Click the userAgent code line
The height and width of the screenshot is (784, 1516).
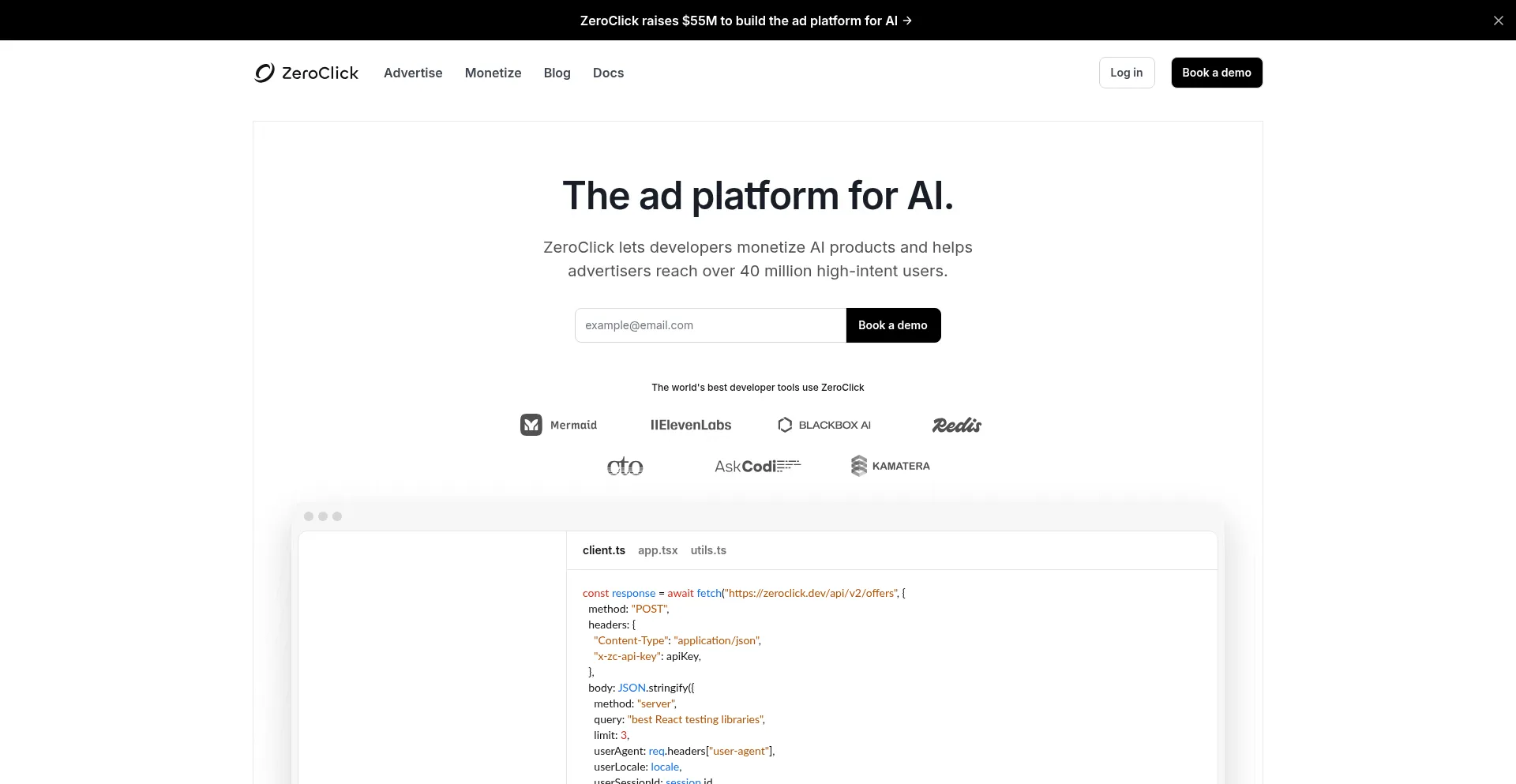685,751
